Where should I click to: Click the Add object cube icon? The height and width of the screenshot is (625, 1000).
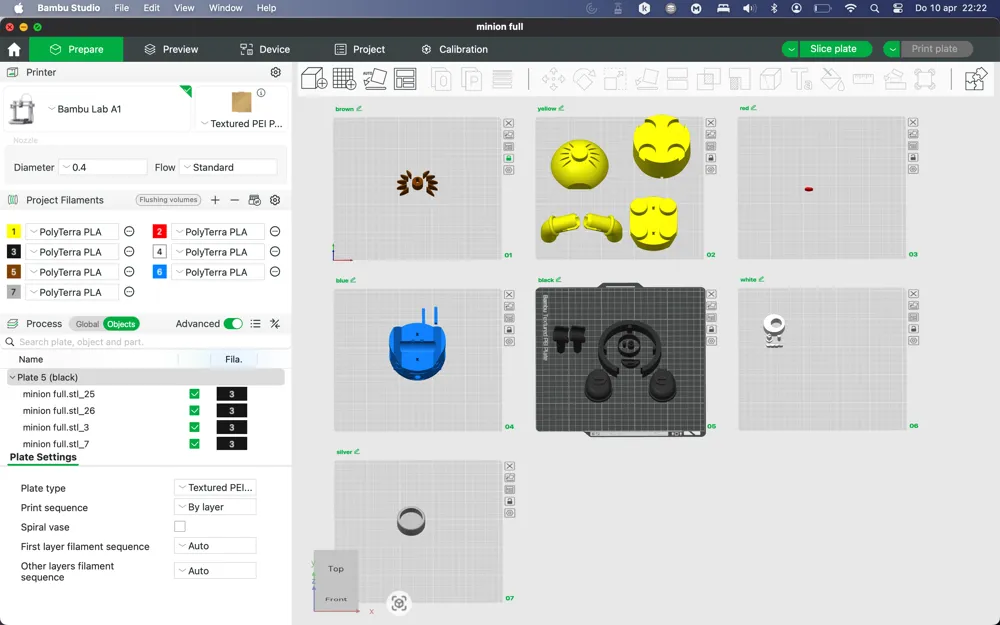tap(314, 79)
